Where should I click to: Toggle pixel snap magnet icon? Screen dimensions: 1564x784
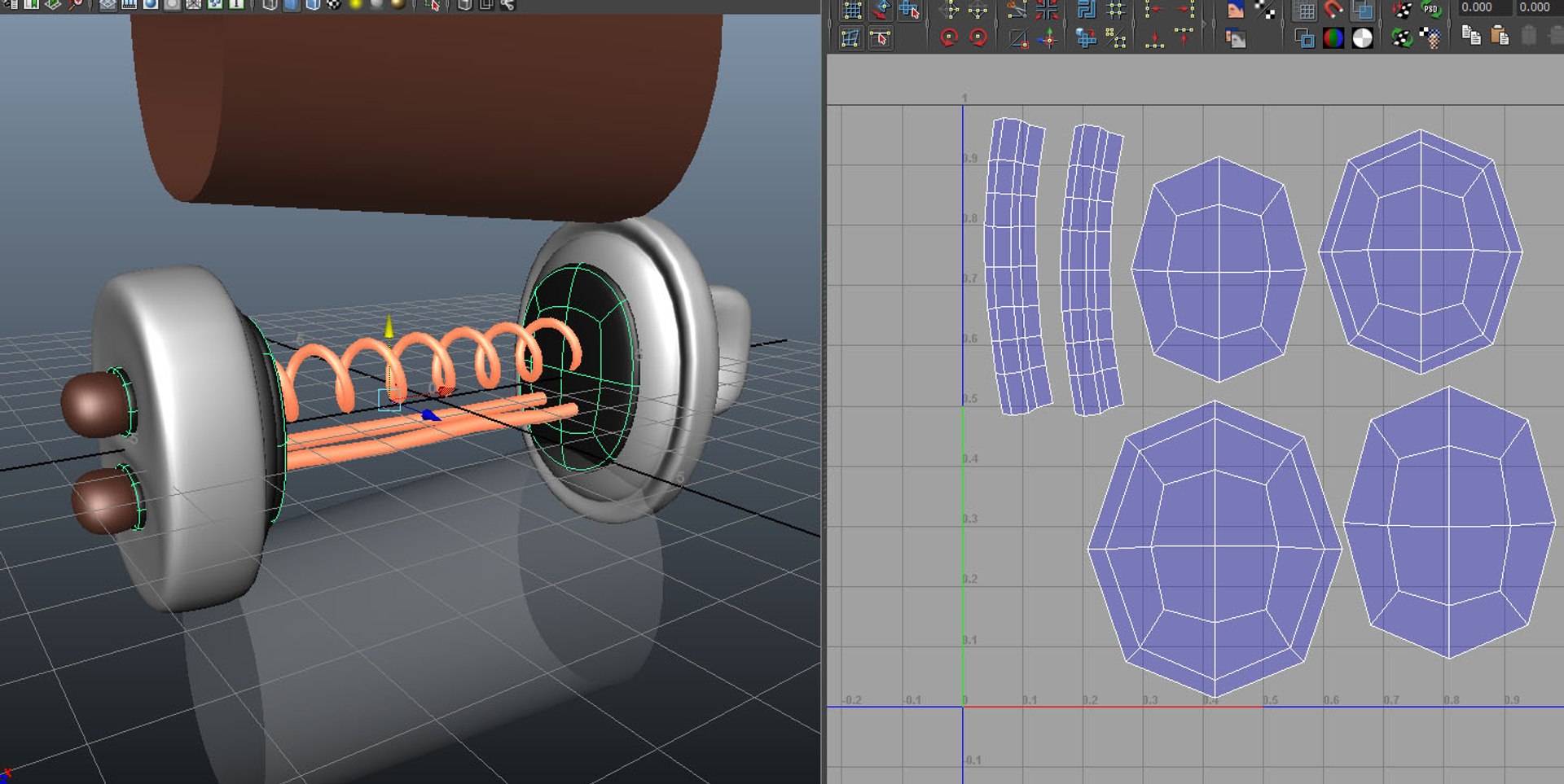pyautogui.click(x=1333, y=10)
